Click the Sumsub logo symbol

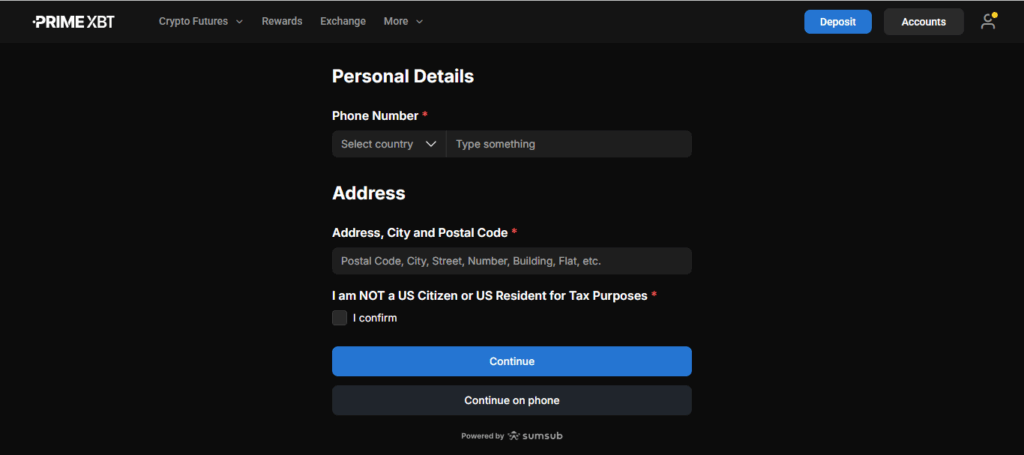[514, 436]
